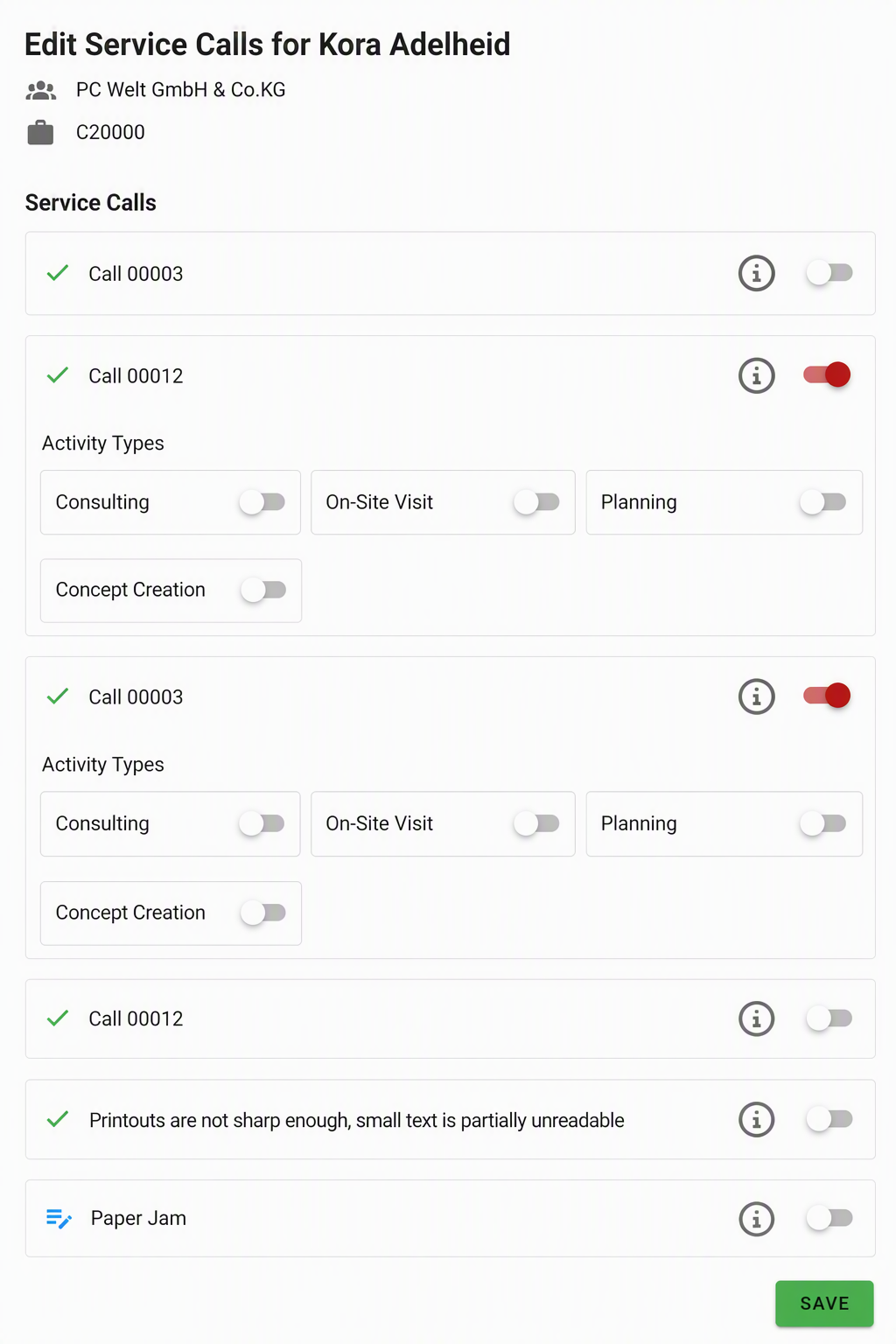
Task: Show info for the enabled Call 00003 card
Action: pyautogui.click(x=756, y=696)
